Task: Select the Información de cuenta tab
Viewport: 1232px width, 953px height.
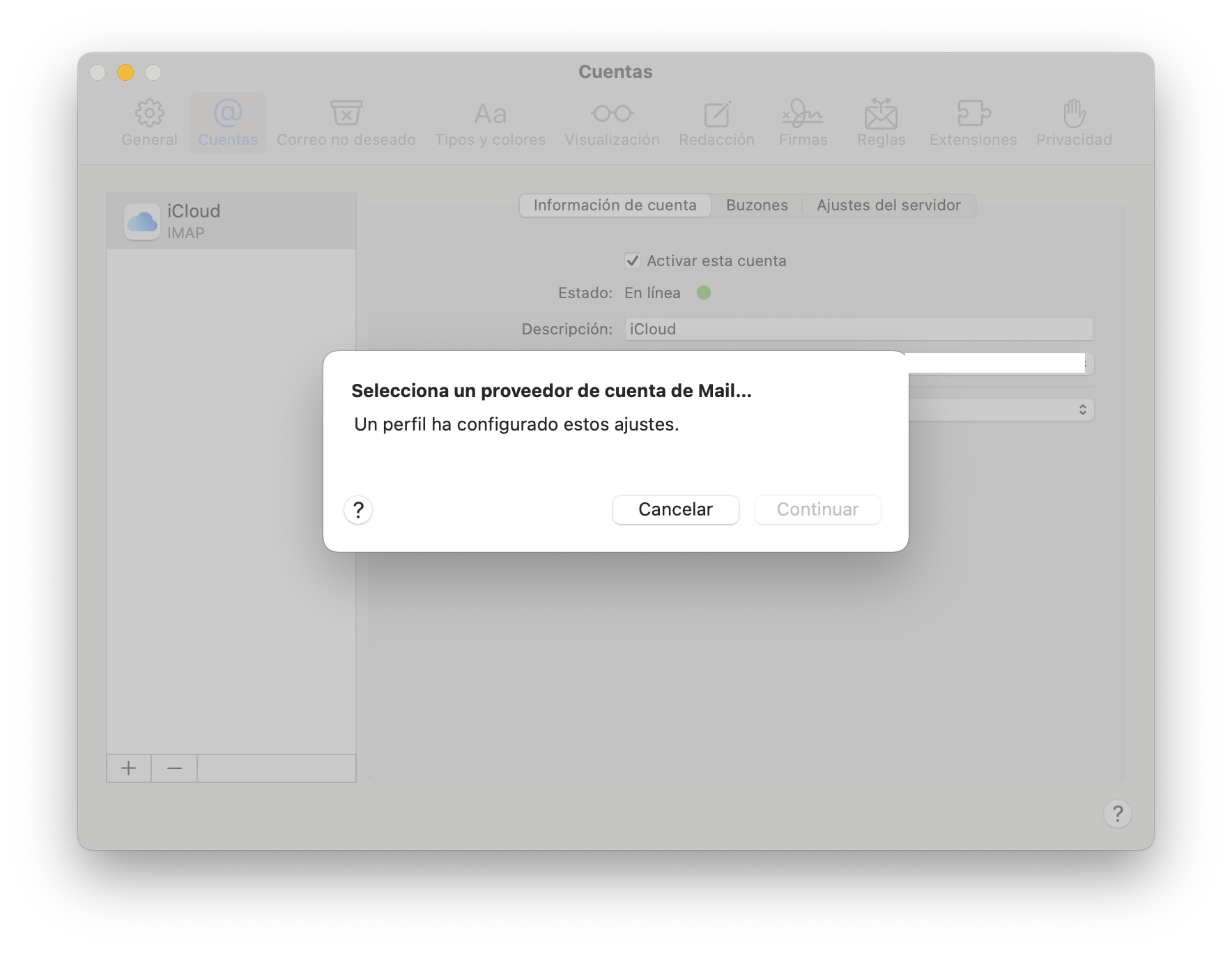Action: coord(615,206)
